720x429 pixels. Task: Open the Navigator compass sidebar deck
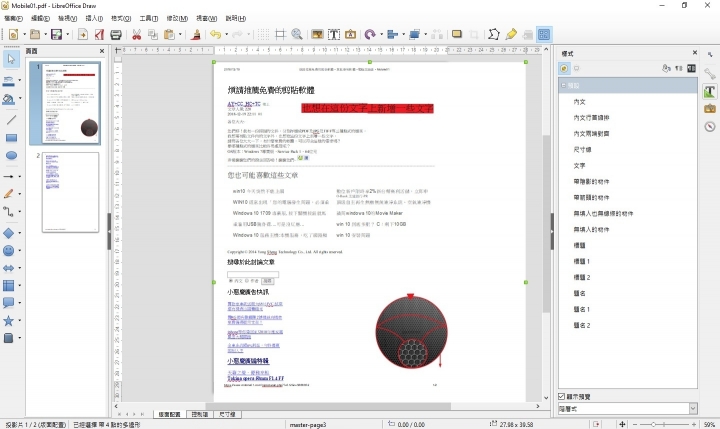[x=709, y=126]
